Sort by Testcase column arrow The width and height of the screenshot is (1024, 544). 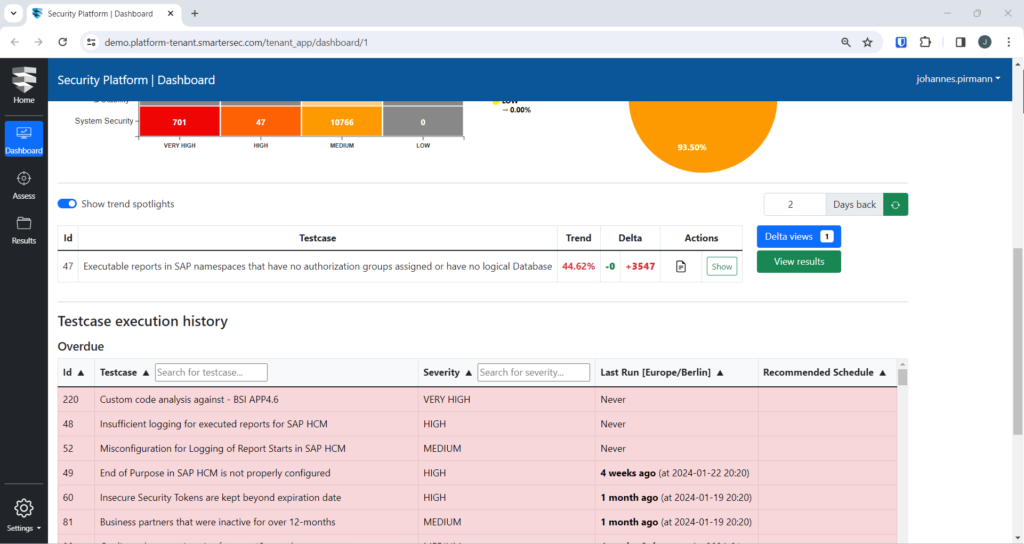[146, 373]
